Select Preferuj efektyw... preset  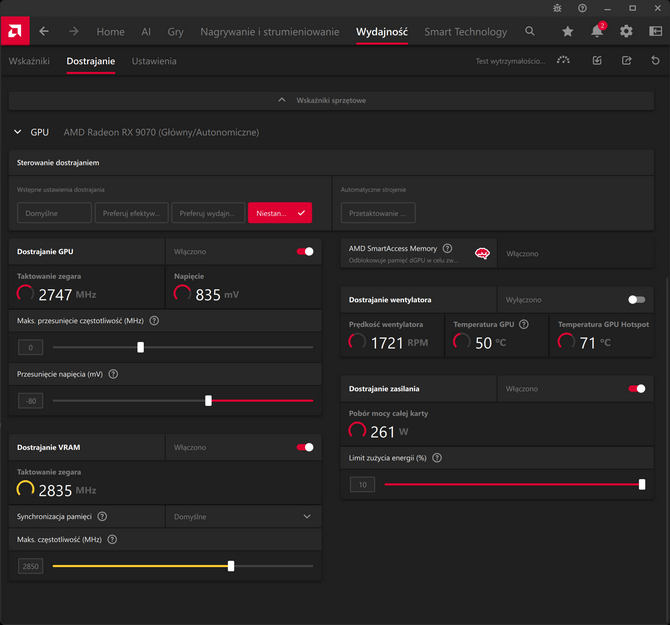tap(131, 213)
